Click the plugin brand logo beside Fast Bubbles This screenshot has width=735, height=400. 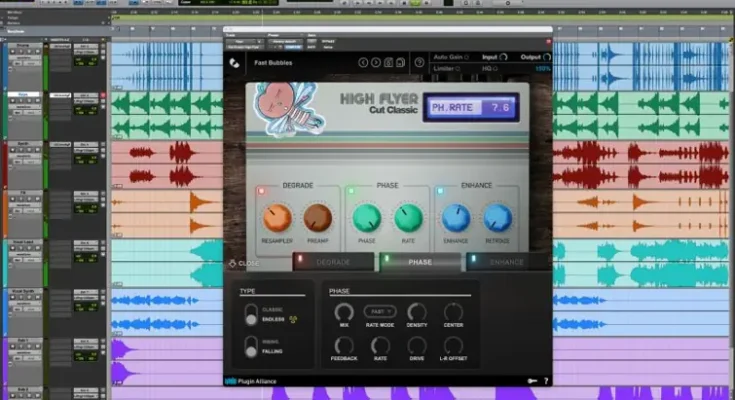point(232,63)
